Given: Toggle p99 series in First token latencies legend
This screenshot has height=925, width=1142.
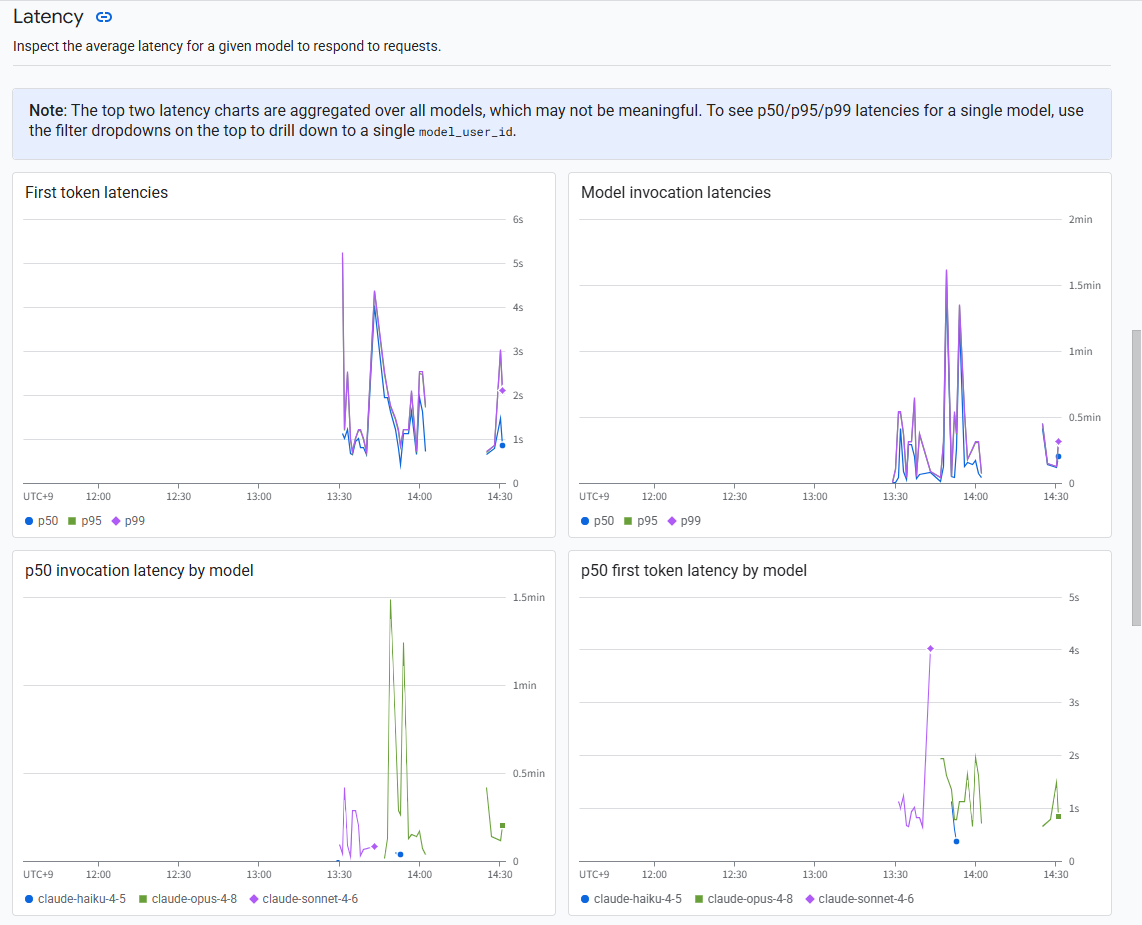Looking at the screenshot, I should pos(128,521).
